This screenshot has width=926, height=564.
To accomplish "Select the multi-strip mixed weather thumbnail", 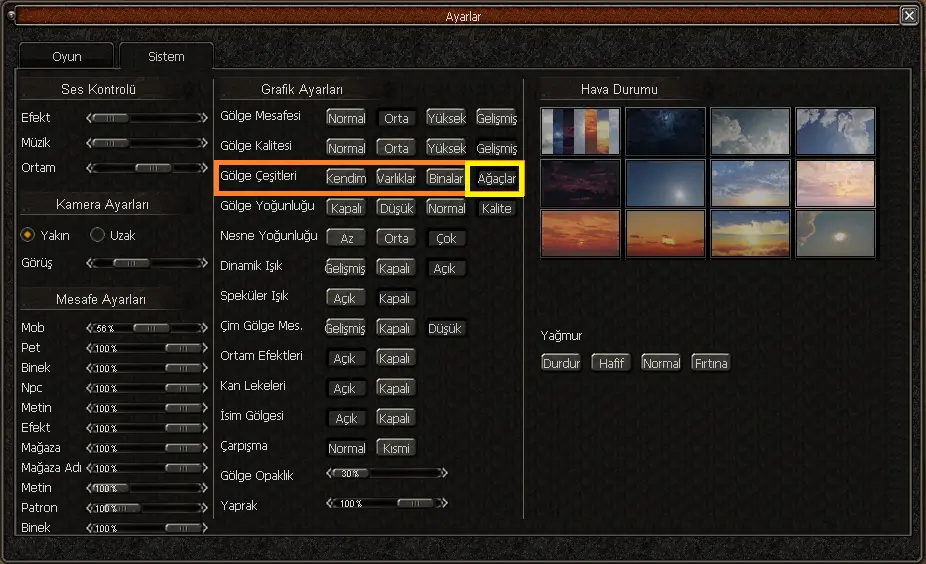I will (580, 132).
